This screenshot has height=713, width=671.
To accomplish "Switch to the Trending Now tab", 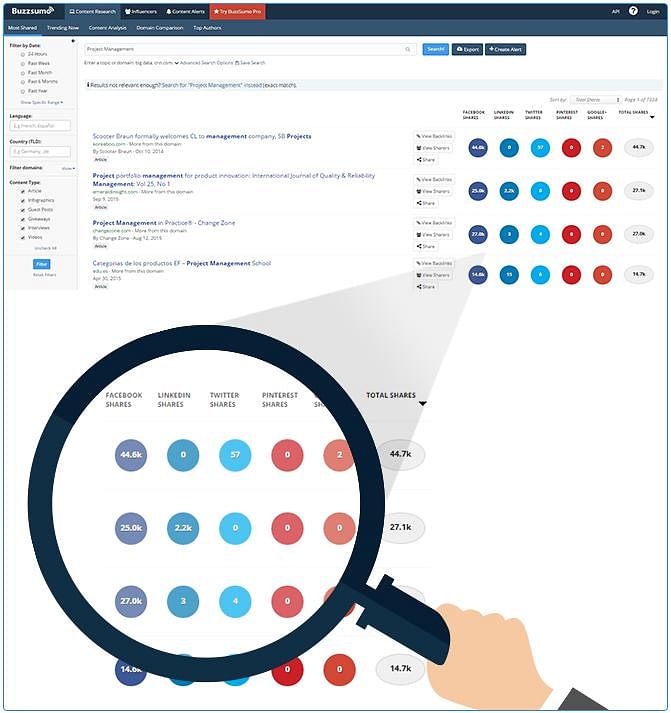I will 63,28.
